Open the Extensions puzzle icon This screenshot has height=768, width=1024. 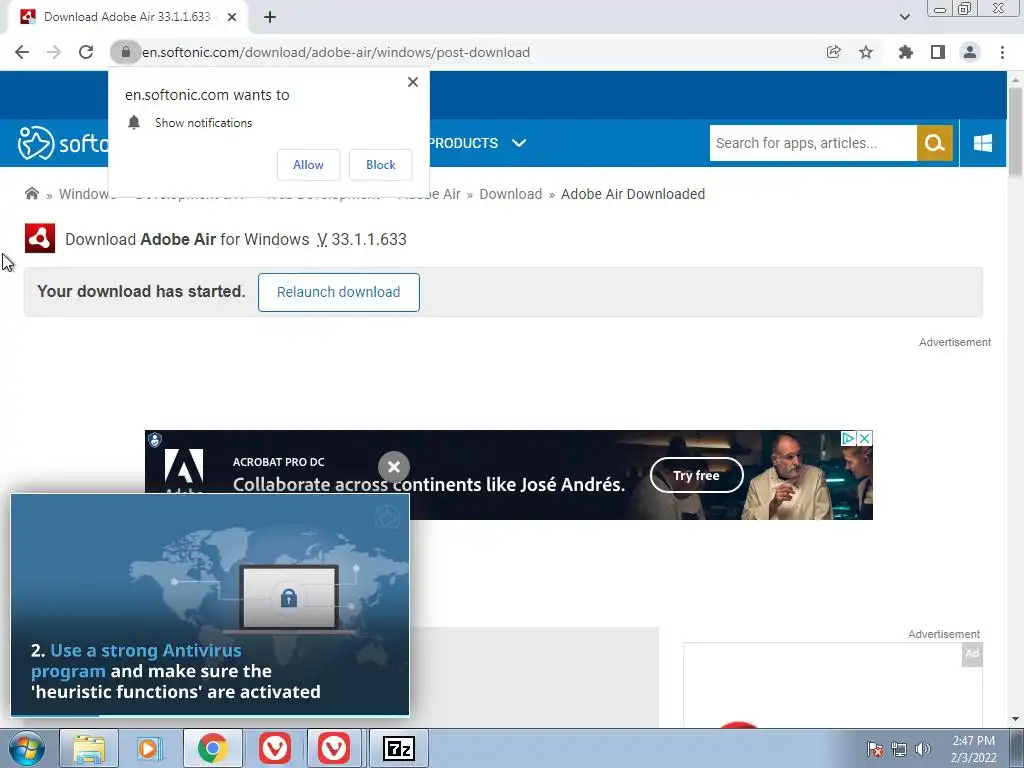[905, 52]
